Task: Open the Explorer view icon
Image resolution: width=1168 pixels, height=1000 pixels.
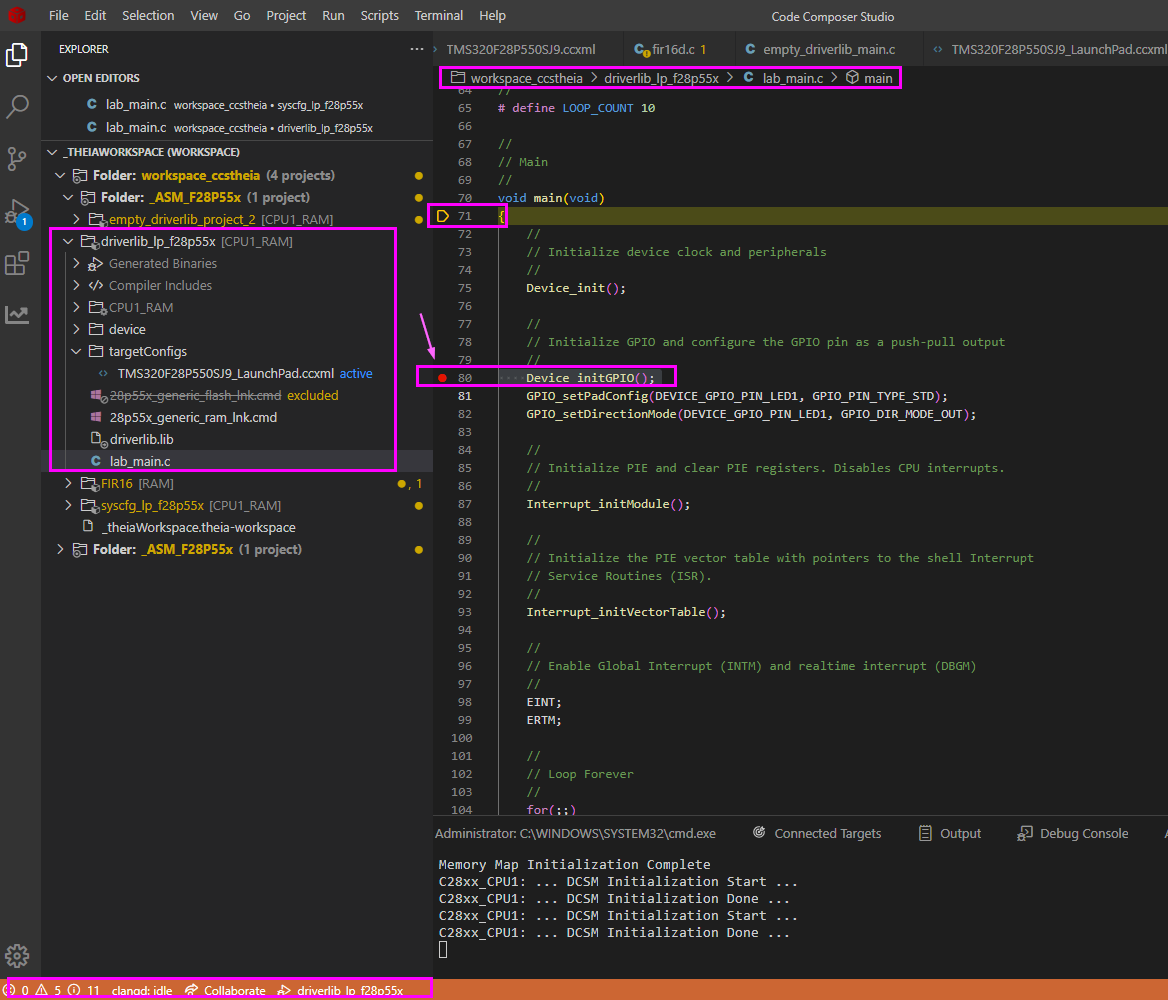Action: (x=16, y=55)
